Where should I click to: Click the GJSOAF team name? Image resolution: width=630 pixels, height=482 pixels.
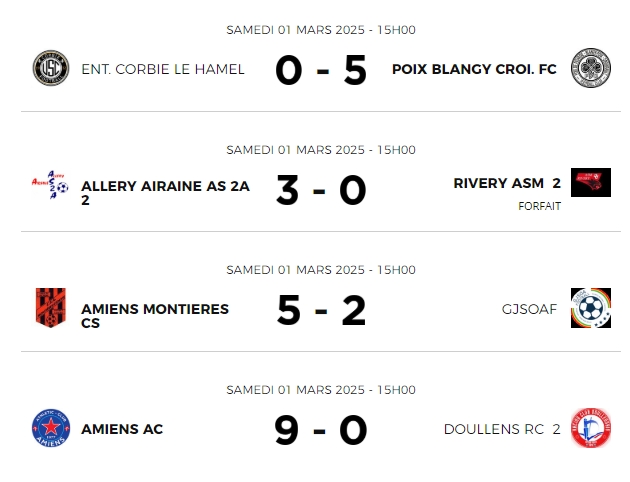coord(529,309)
